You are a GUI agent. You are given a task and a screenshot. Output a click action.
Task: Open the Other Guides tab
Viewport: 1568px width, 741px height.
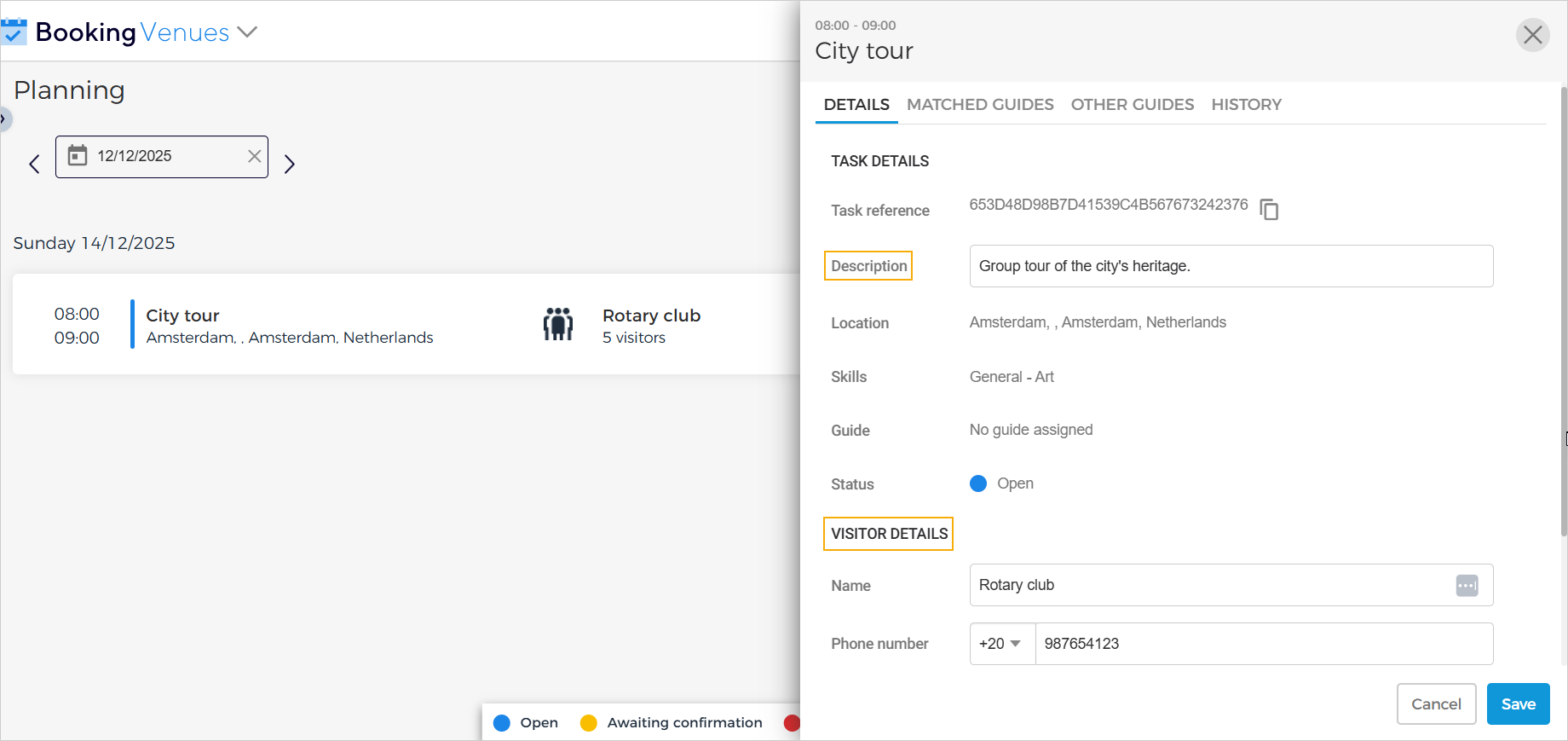[x=1132, y=105]
